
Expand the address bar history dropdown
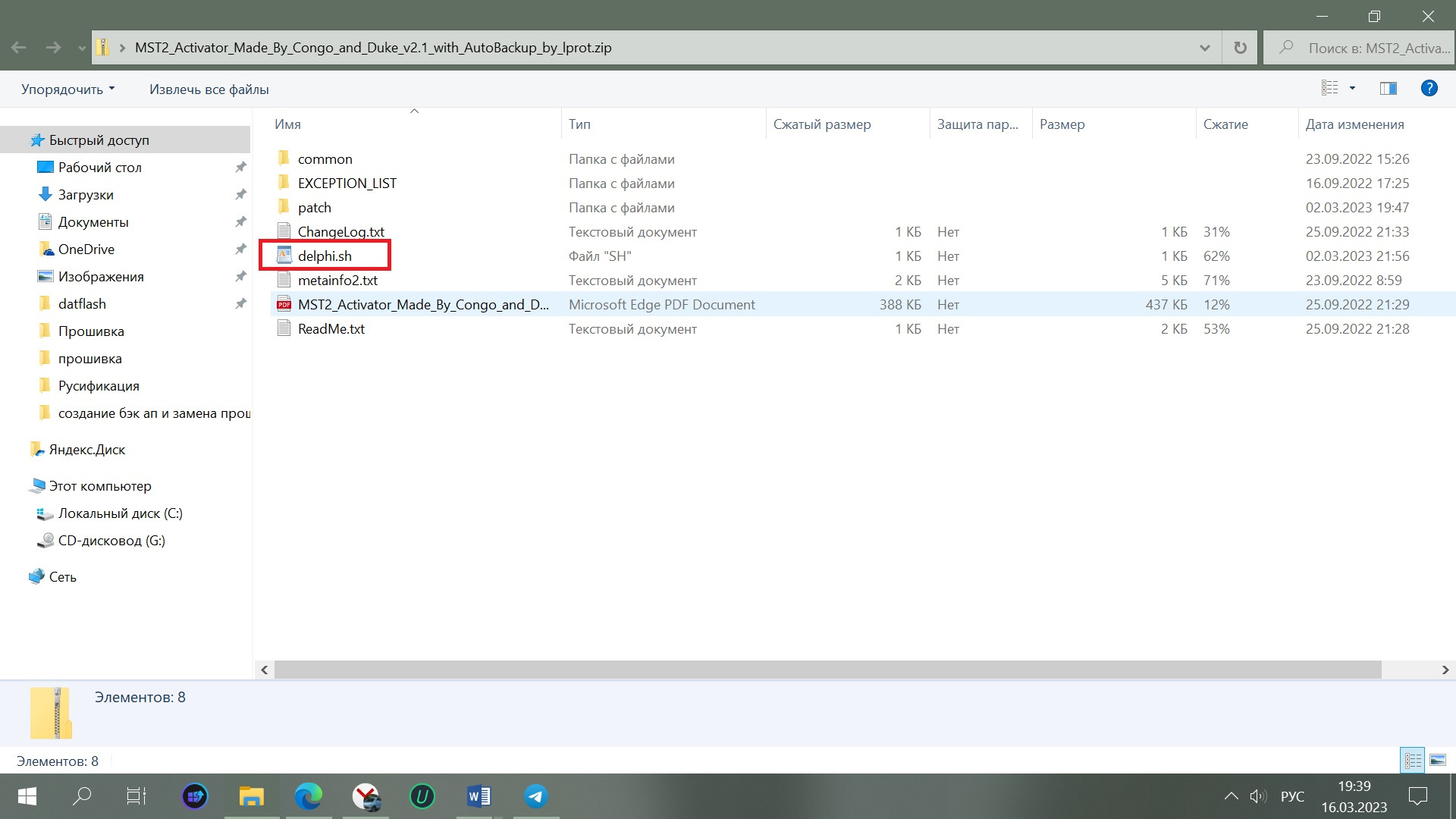tap(1204, 48)
